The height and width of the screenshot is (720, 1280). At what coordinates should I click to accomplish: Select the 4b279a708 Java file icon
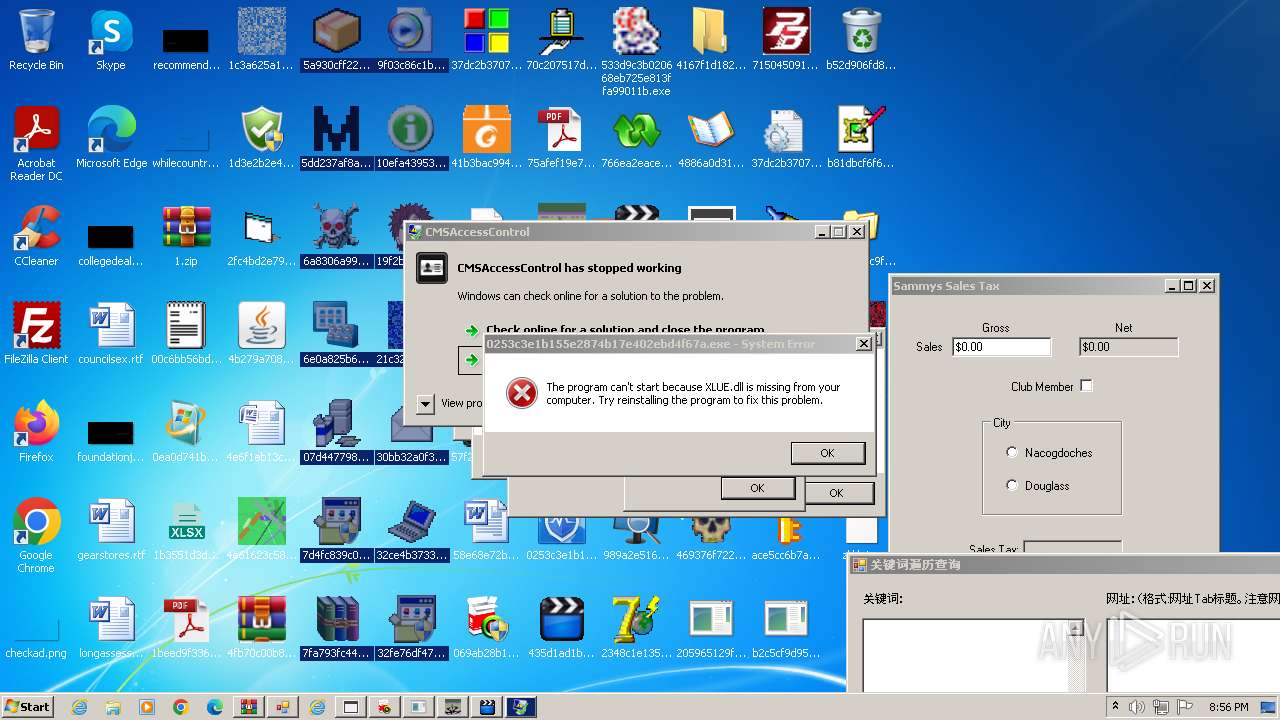(262, 334)
